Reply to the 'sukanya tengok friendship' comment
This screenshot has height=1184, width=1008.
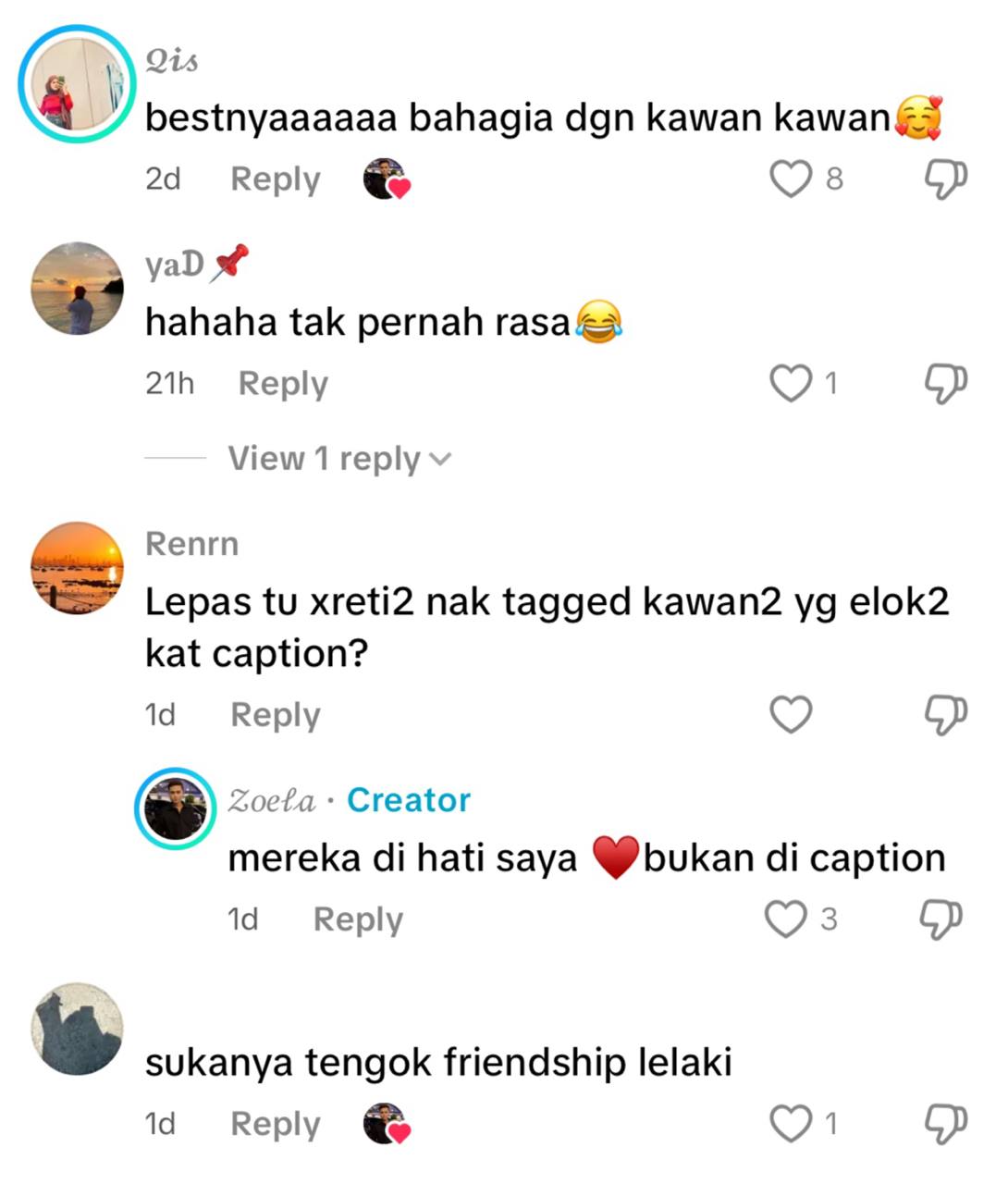275,1123
